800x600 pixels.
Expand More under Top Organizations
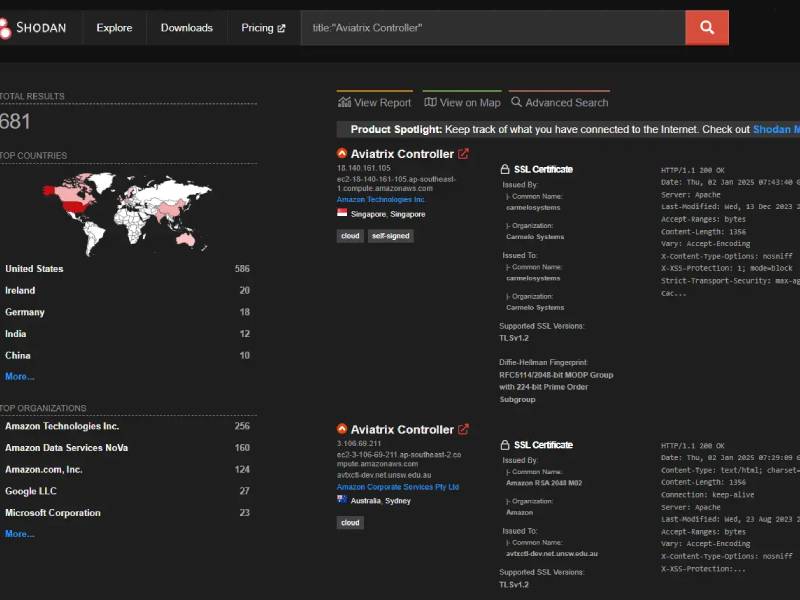(x=19, y=534)
